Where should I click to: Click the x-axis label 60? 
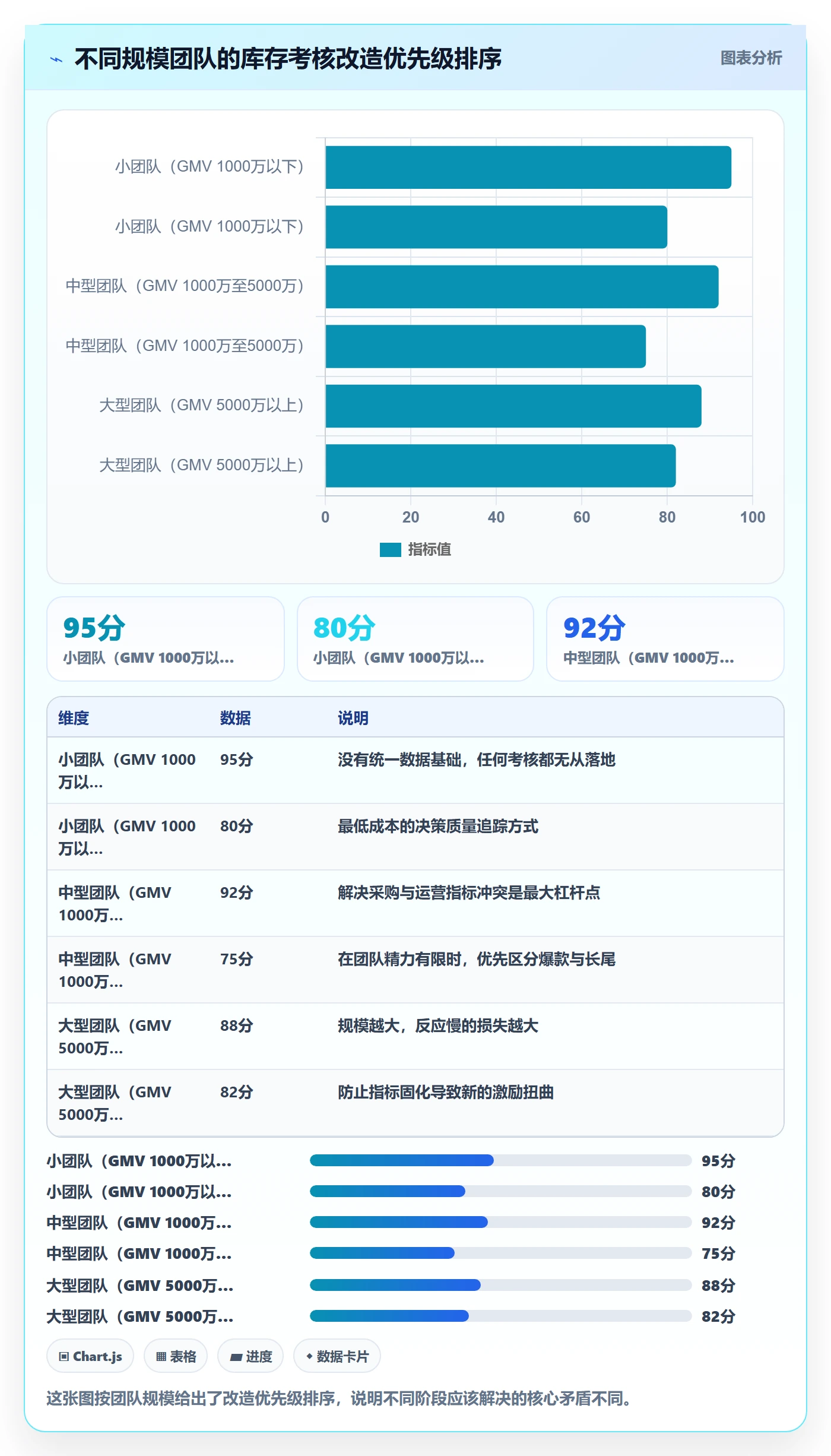[x=582, y=517]
